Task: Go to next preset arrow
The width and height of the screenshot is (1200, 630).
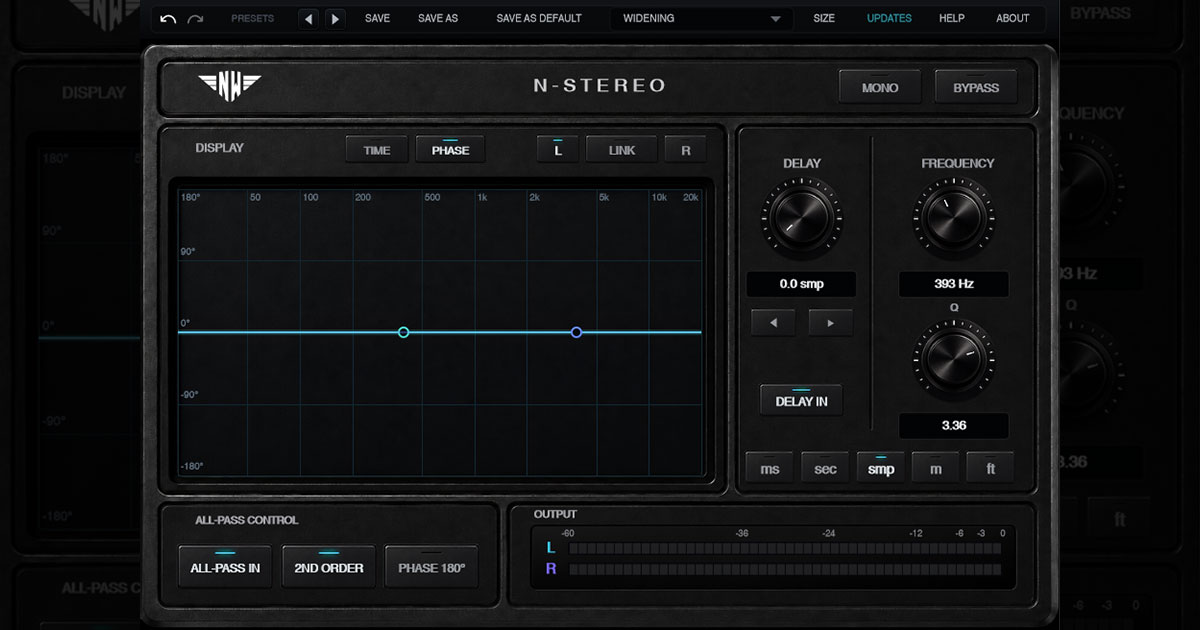Action: [335, 18]
